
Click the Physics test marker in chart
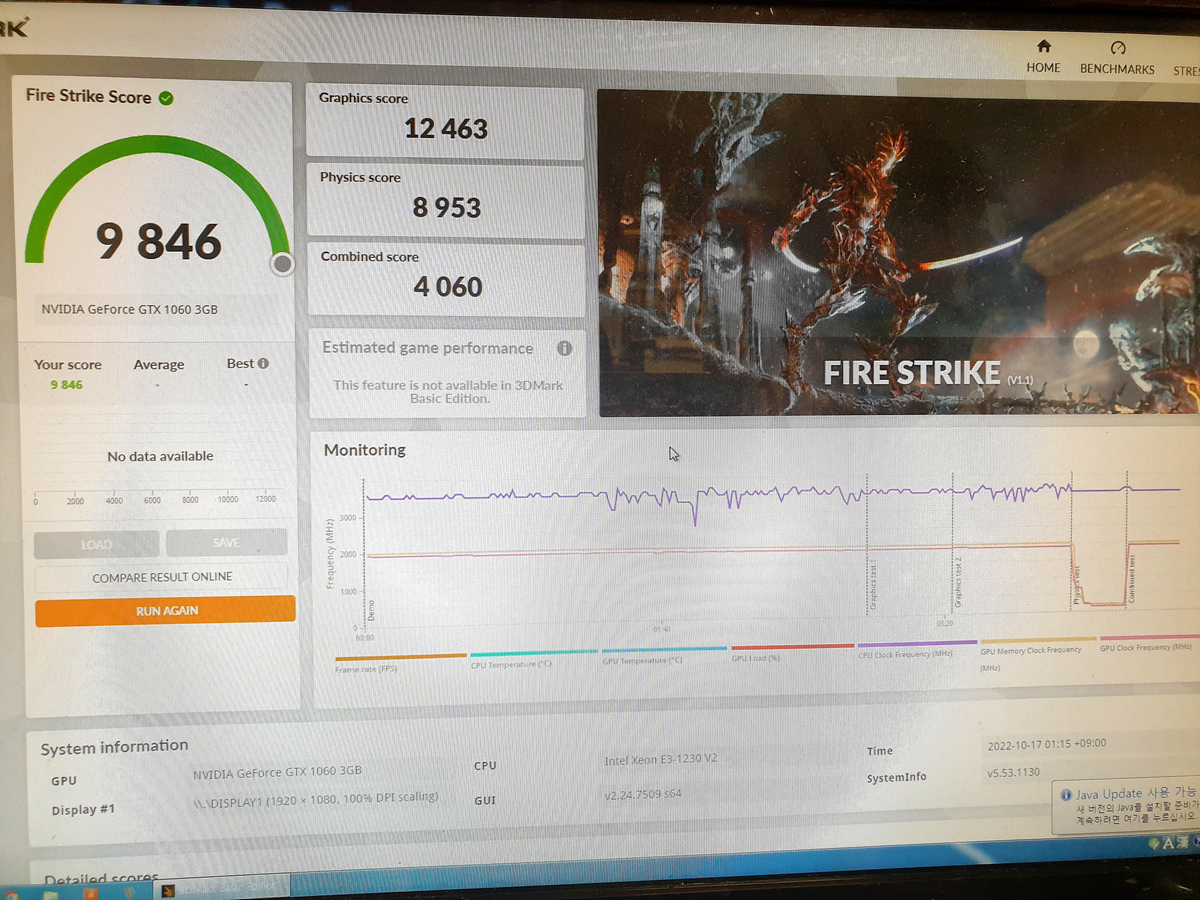point(1077,585)
